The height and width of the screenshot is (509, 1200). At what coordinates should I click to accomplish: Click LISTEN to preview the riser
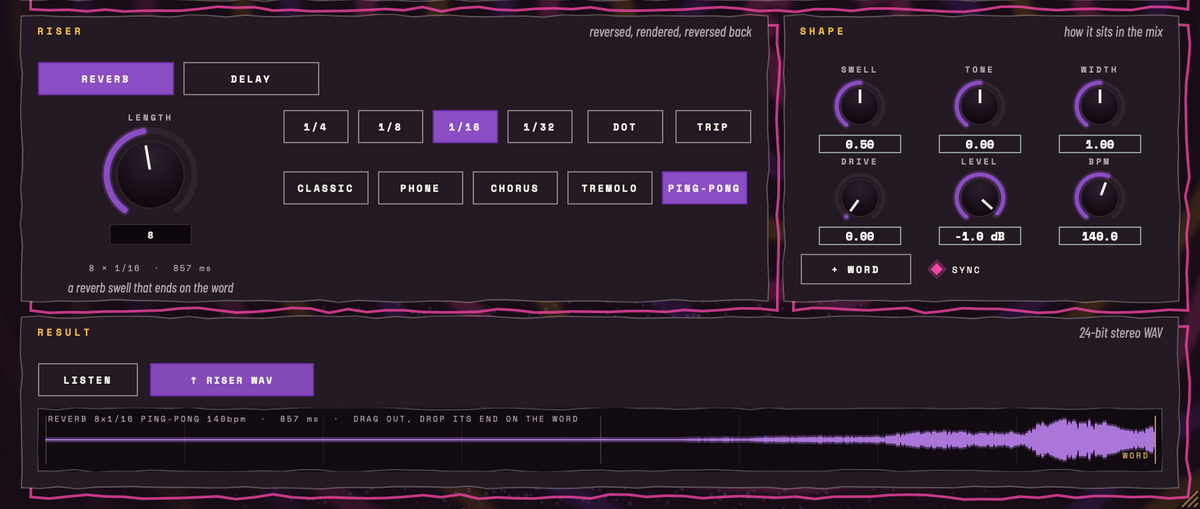pyautogui.click(x=88, y=380)
